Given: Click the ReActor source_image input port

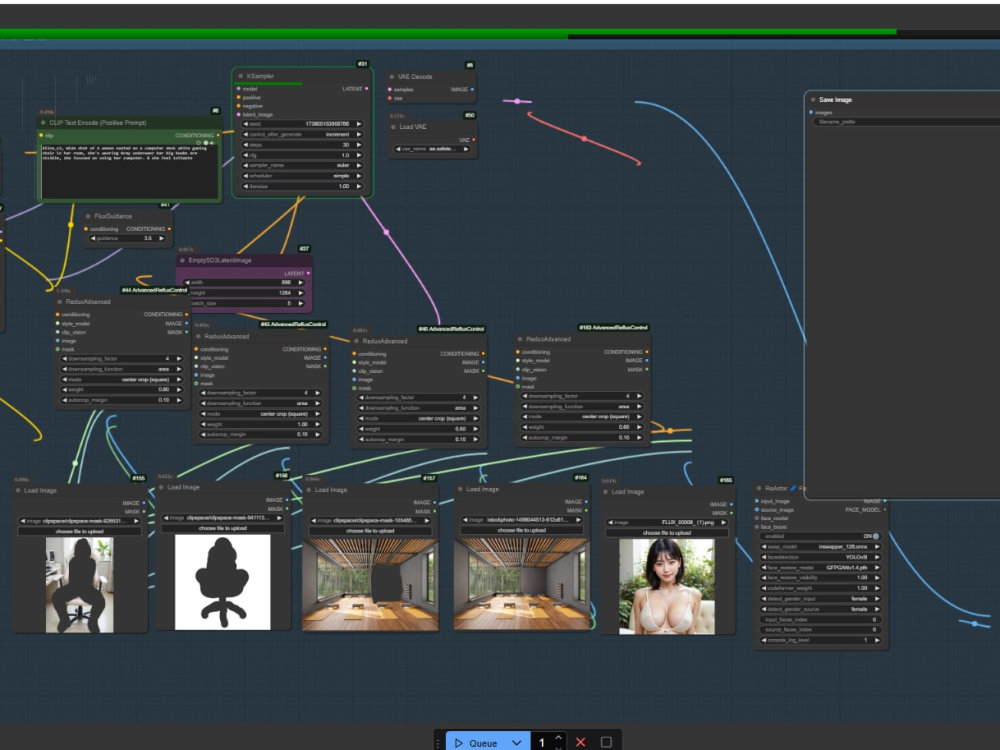Looking at the screenshot, I should tap(757, 510).
